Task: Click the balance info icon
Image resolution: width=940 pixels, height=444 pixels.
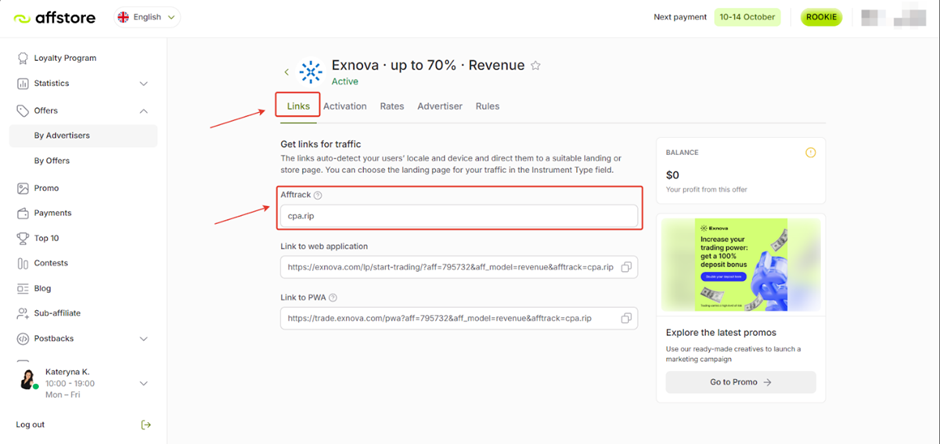Action: tap(810, 153)
